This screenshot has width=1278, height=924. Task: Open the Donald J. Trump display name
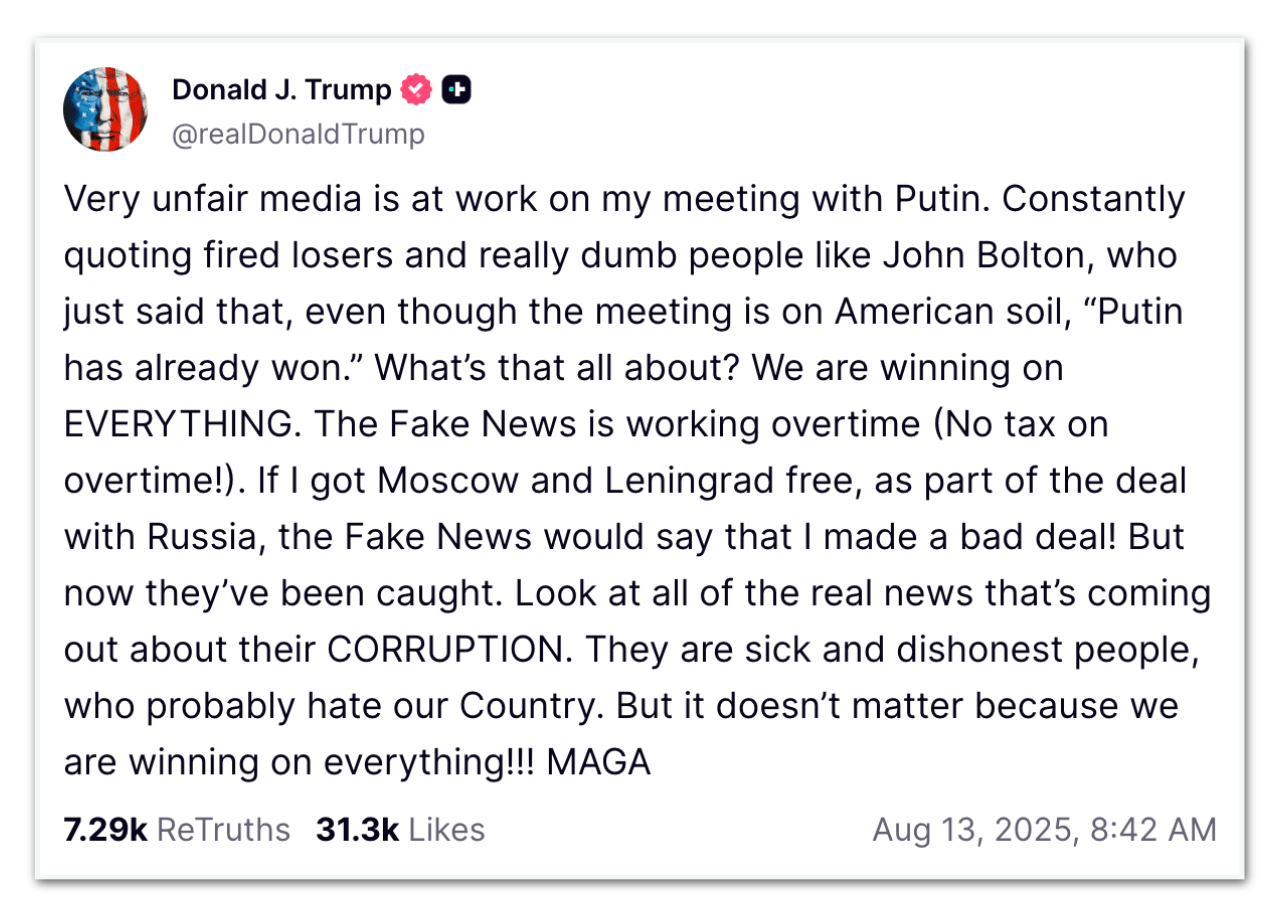click(281, 90)
